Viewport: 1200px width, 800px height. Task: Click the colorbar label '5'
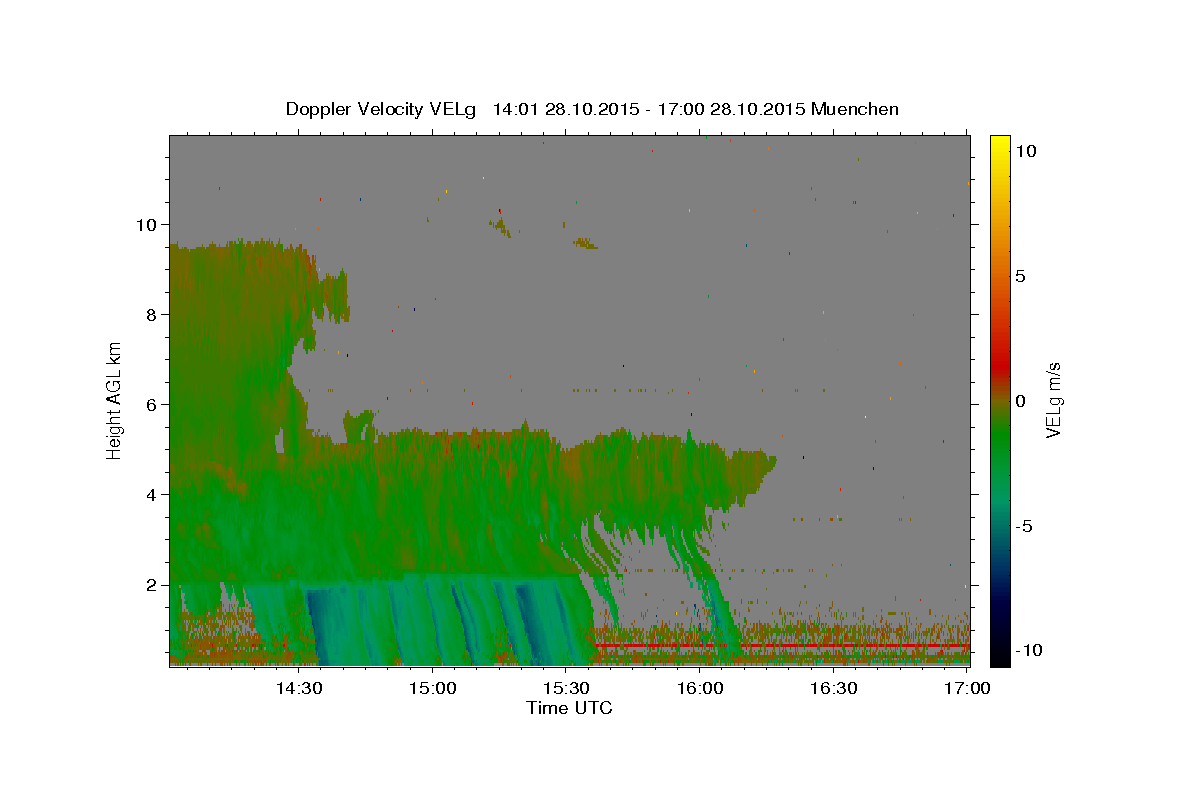[x=1021, y=276]
